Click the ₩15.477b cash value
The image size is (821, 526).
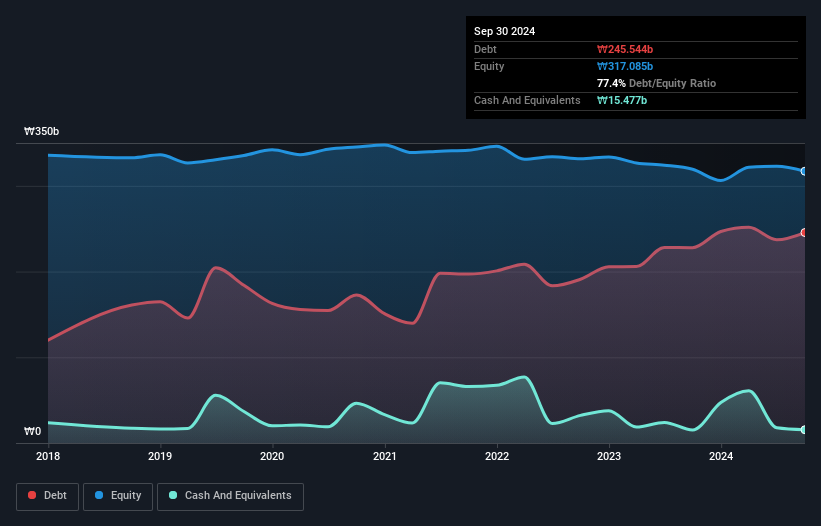[622, 100]
